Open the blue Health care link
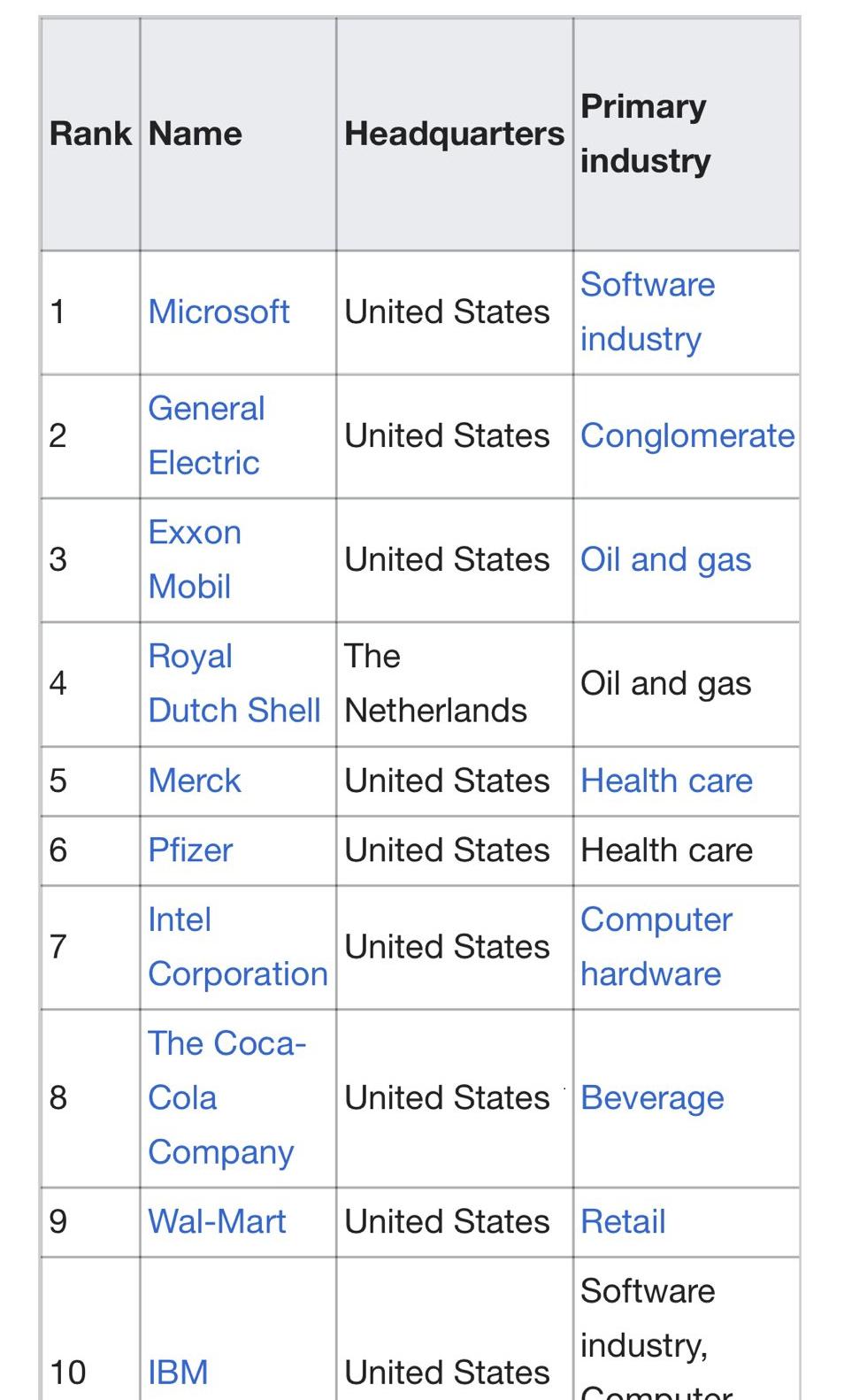 (x=666, y=781)
